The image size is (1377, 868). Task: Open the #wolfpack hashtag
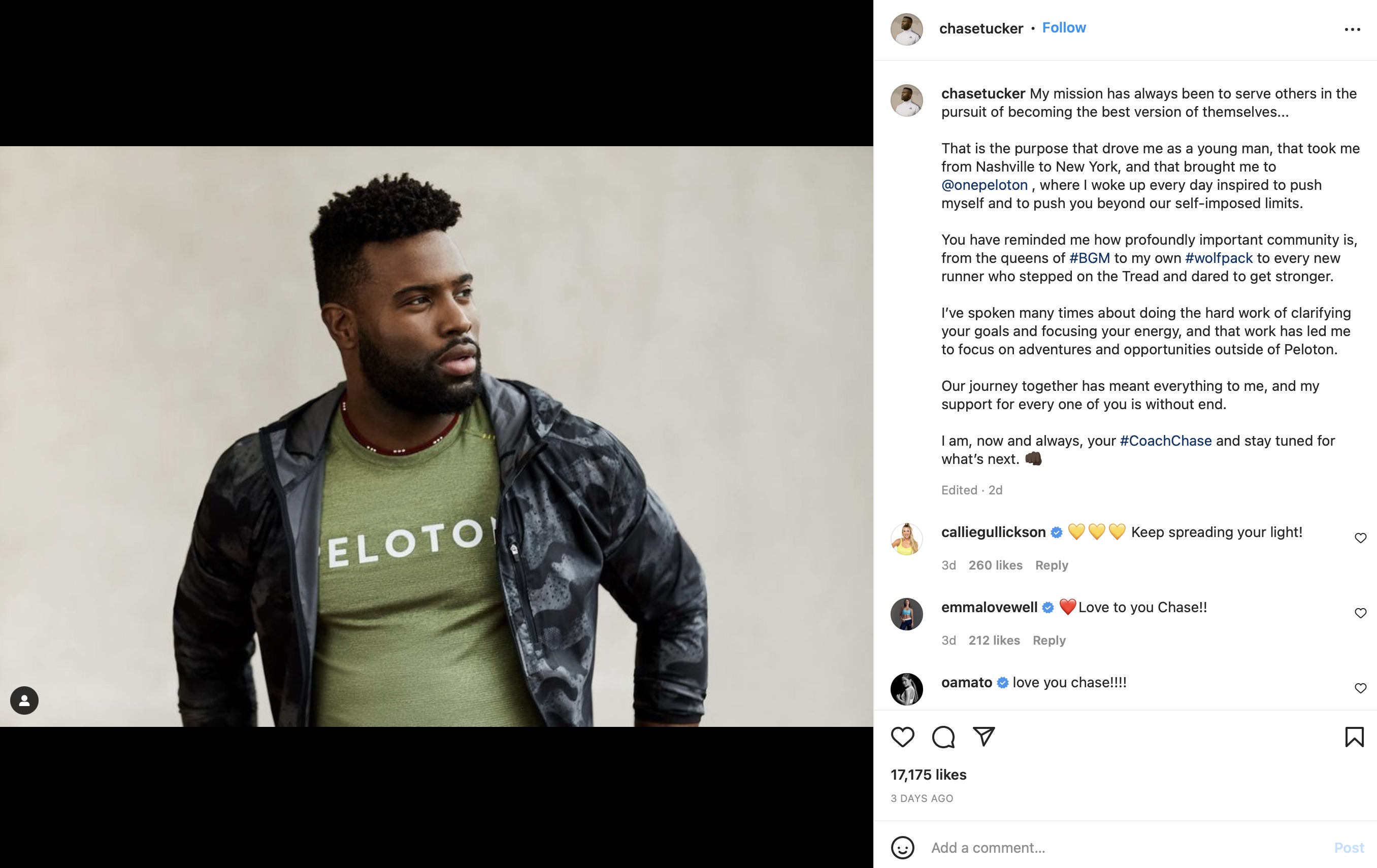(1219, 258)
